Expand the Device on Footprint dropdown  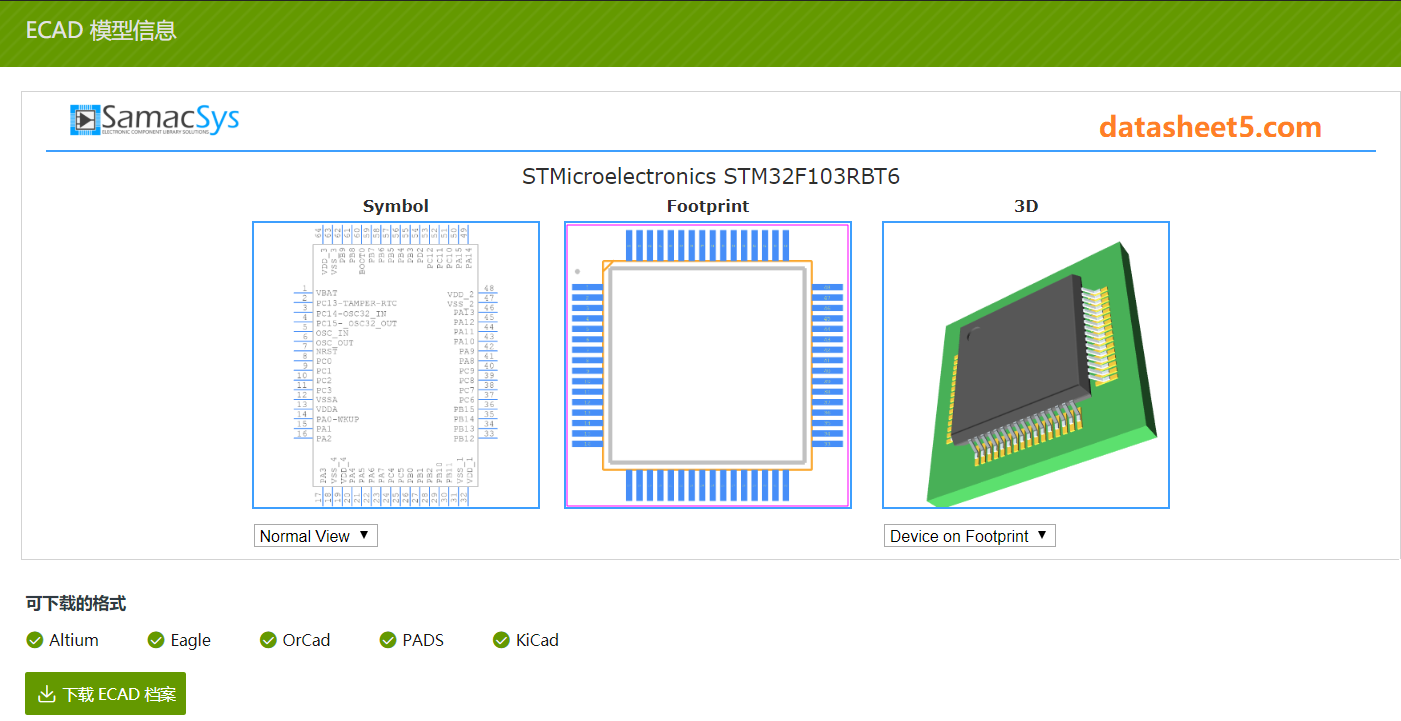[970, 536]
